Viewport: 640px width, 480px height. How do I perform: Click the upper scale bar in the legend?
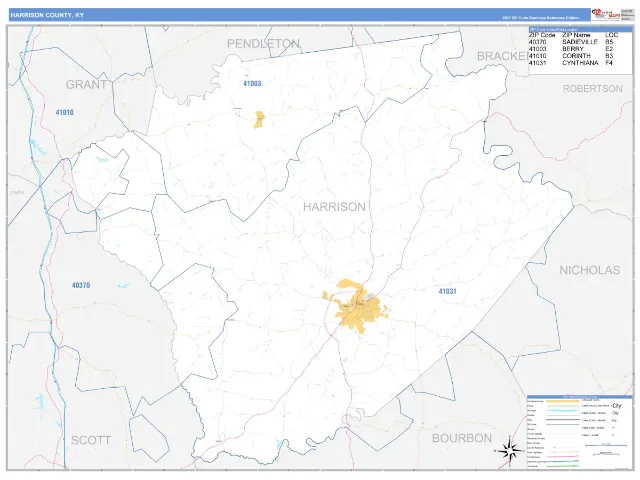click(x=606, y=445)
